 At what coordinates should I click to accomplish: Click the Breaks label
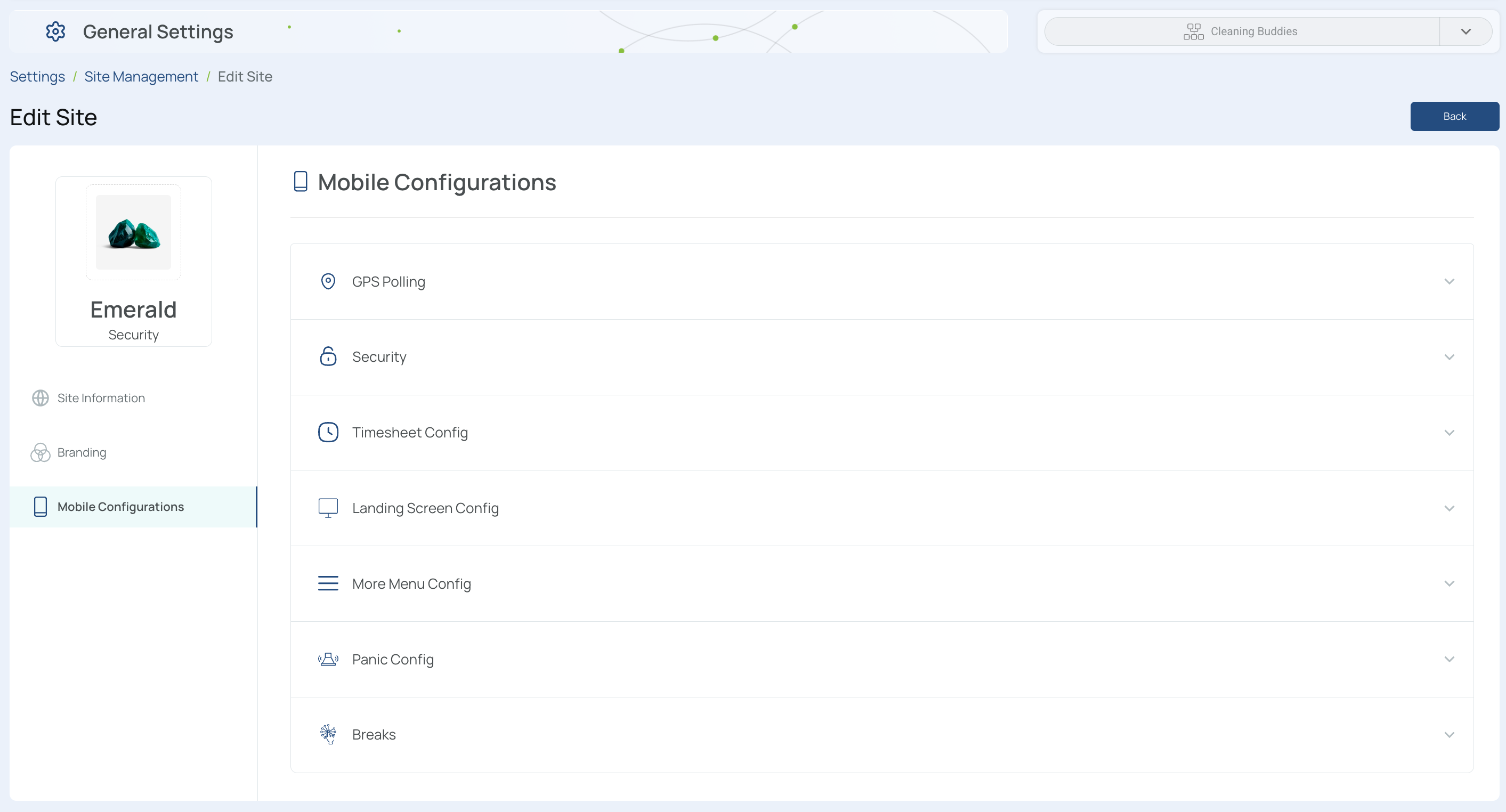(374, 735)
